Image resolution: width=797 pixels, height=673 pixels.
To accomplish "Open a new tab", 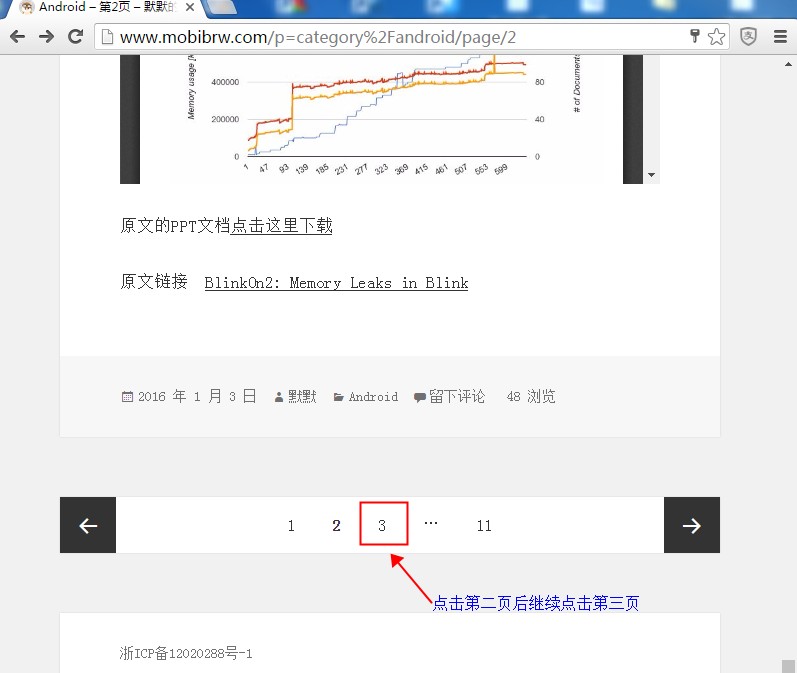I will 224,8.
